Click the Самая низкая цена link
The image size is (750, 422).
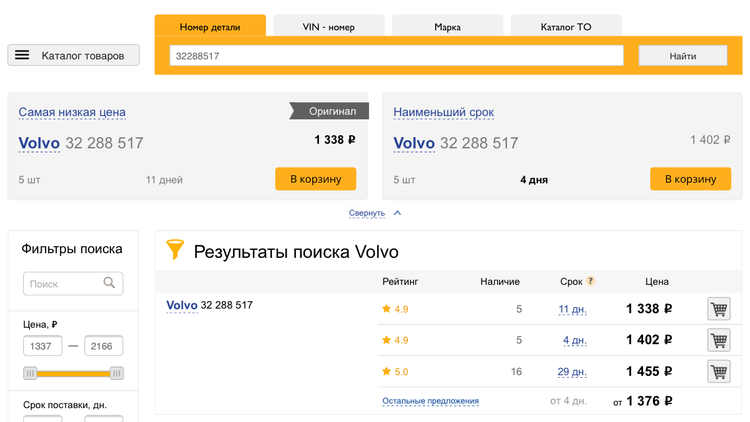72,112
